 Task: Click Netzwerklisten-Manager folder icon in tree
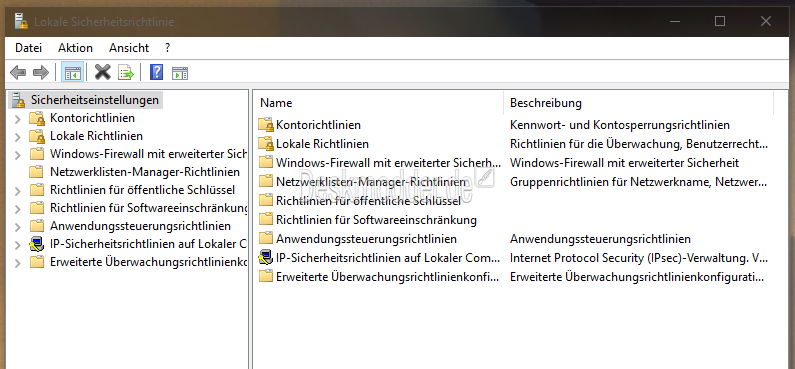[x=37, y=172]
